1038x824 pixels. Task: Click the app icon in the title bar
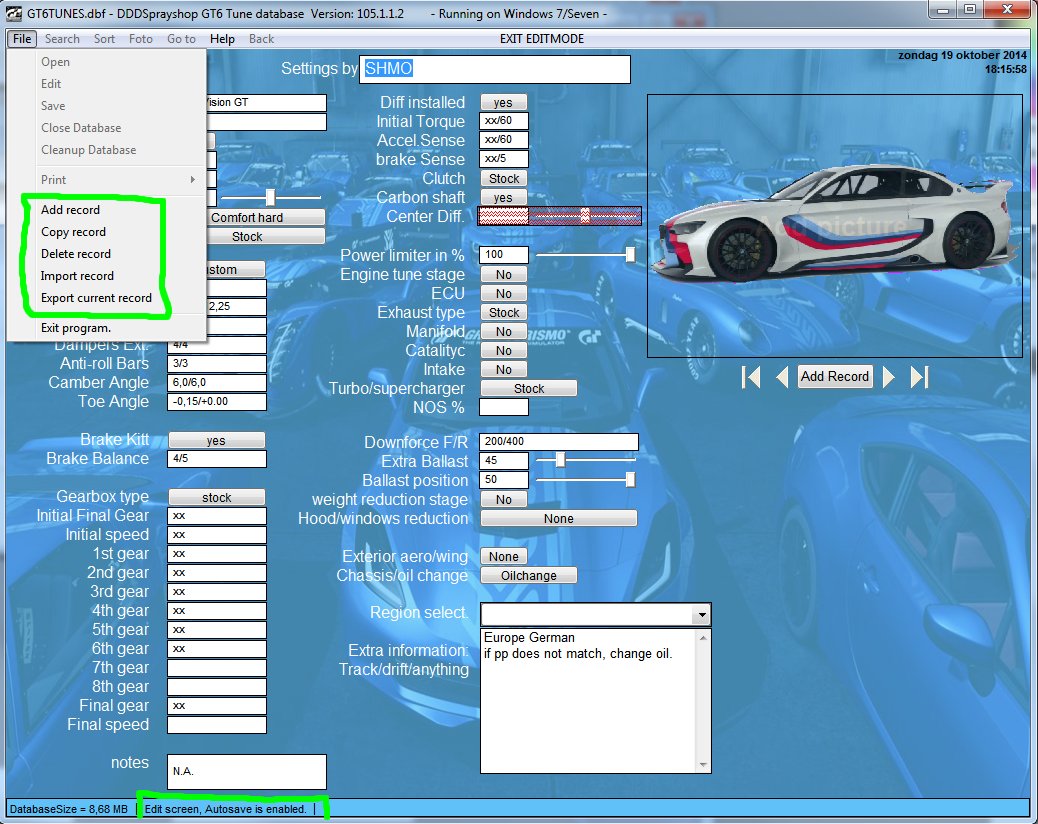(14, 13)
